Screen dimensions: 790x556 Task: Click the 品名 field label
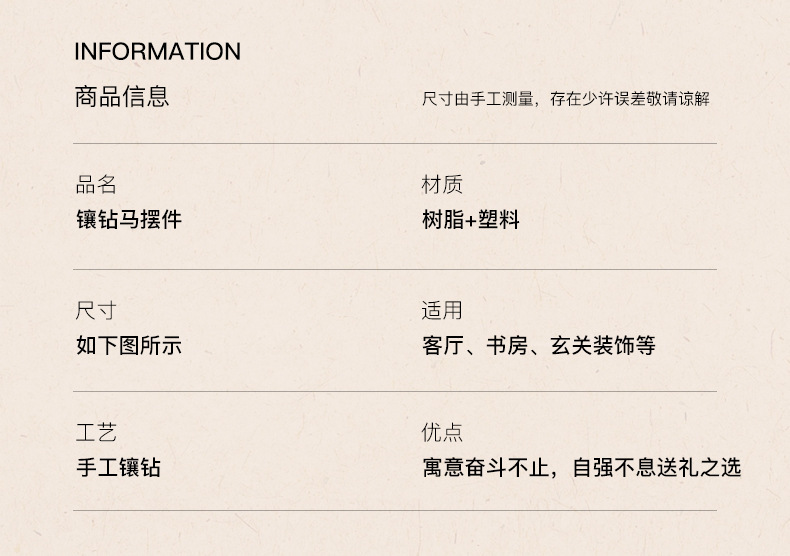(96, 184)
